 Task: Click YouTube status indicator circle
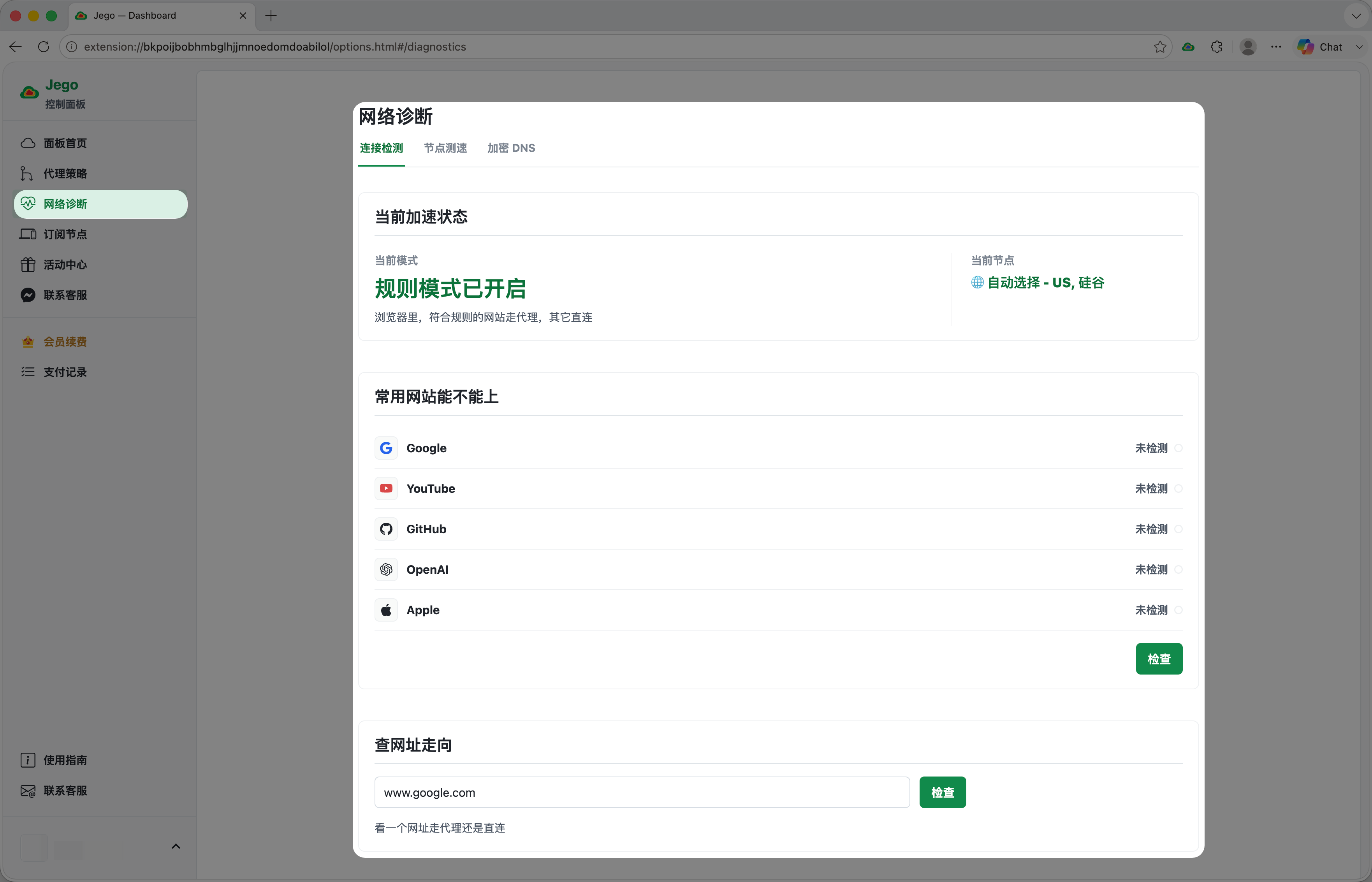click(x=1179, y=488)
